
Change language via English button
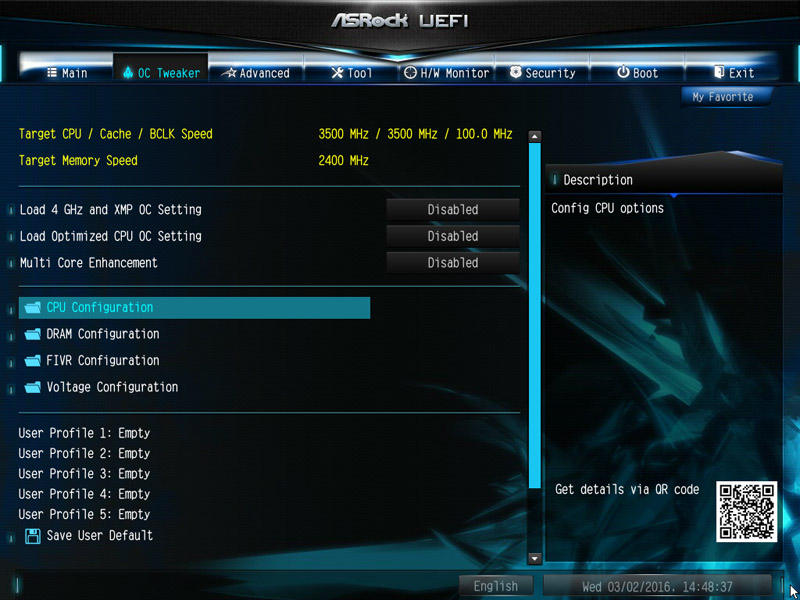click(495, 586)
